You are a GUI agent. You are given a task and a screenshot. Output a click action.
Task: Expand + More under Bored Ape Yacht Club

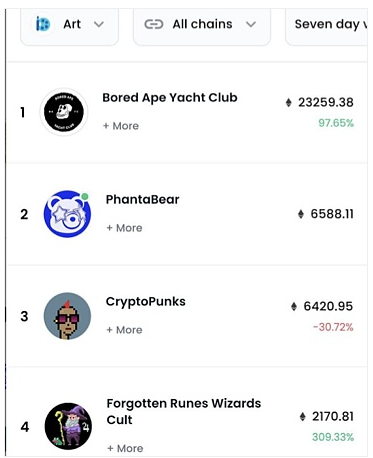coord(121,126)
